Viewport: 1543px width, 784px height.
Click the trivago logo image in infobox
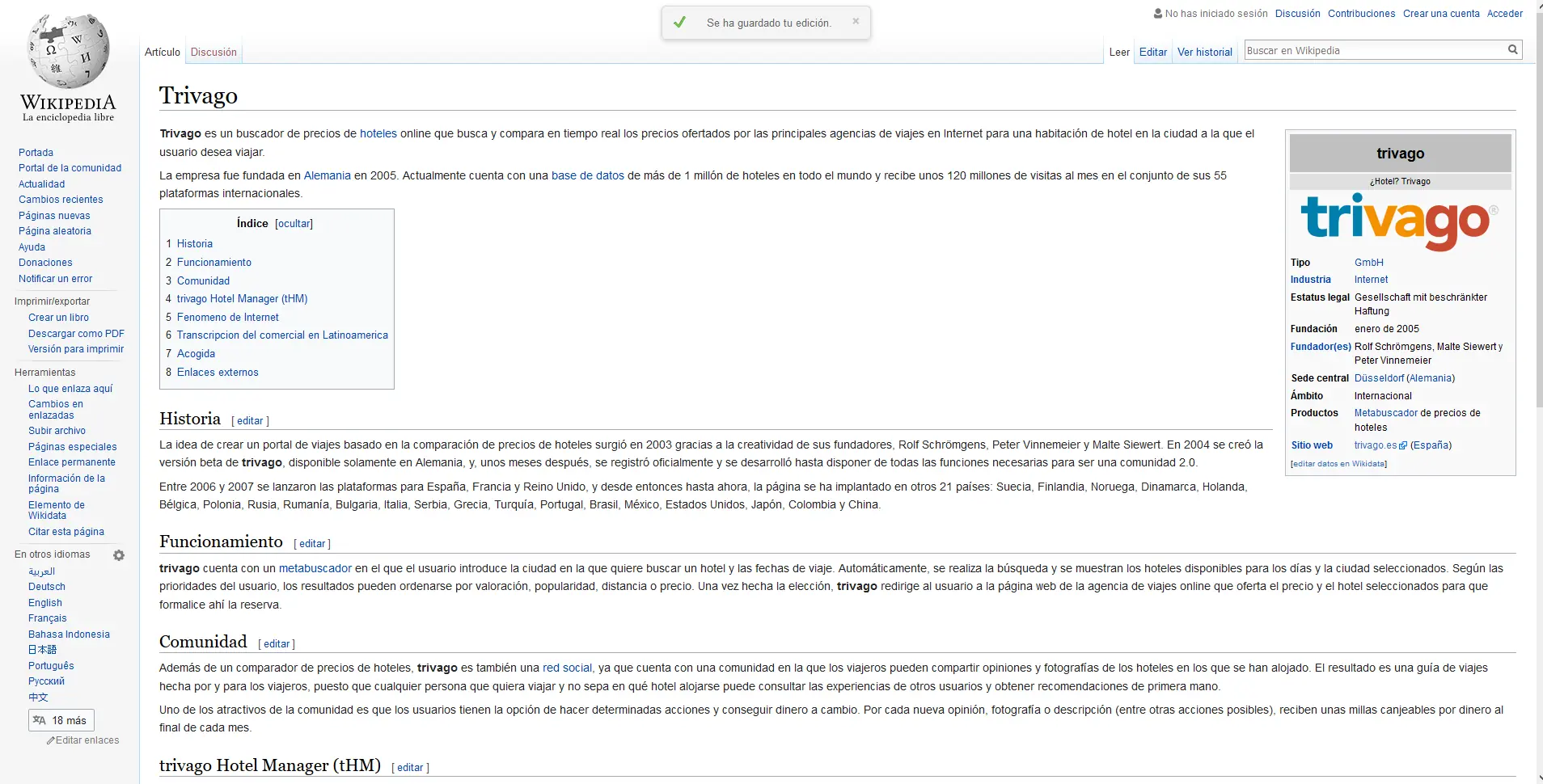[x=1400, y=221]
